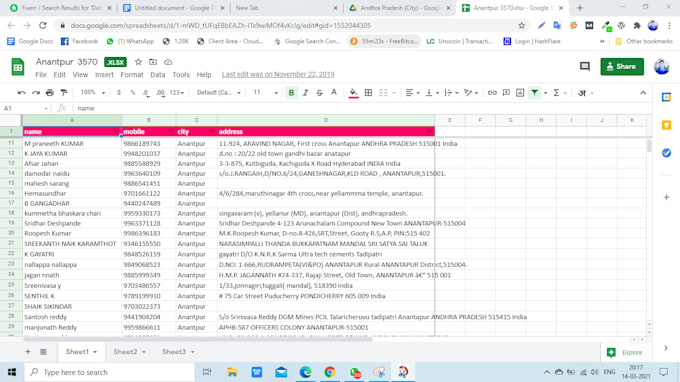The image size is (680, 382).
Task: Format as percent
Action: [x=133, y=93]
